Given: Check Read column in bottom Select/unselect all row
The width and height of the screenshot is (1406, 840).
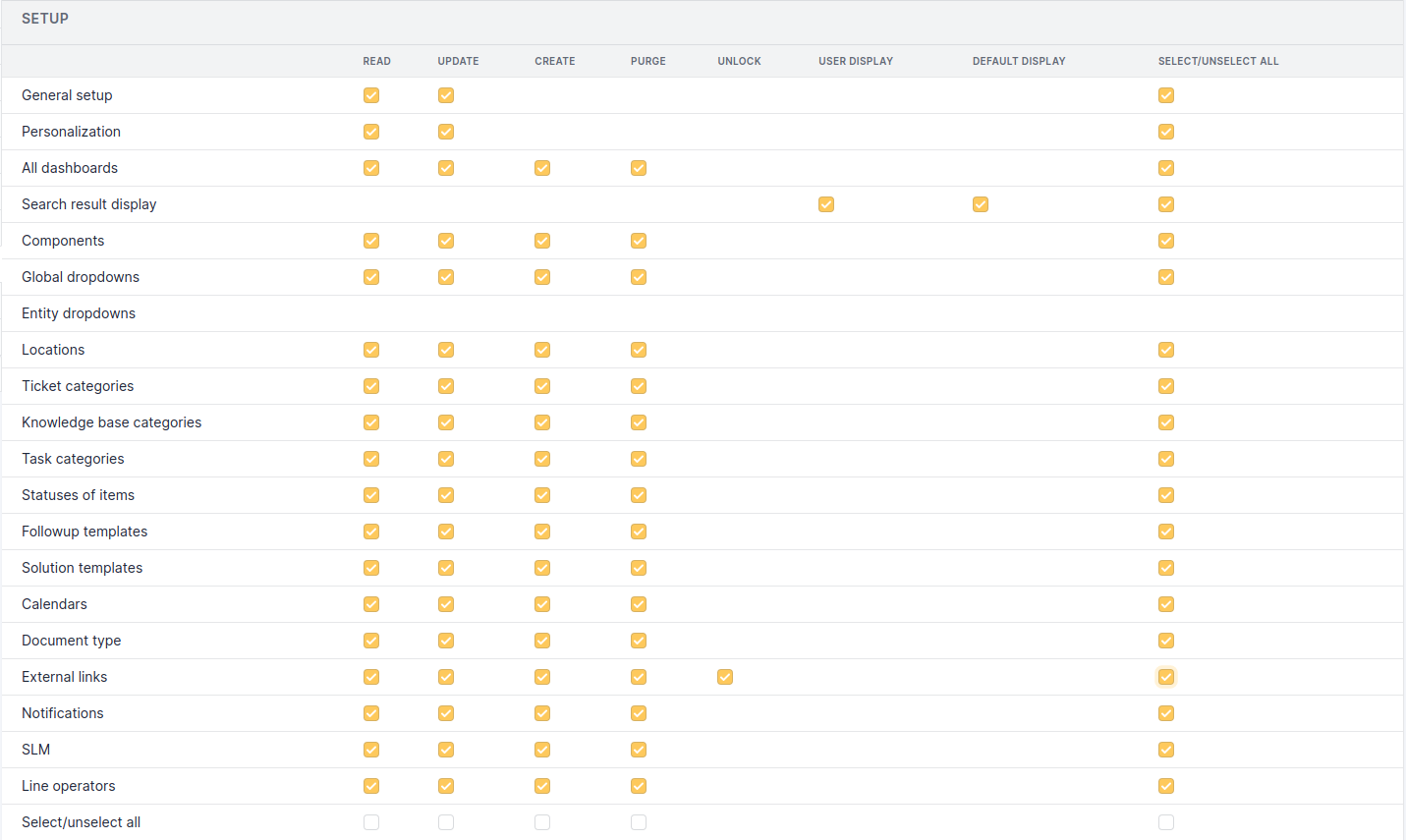Looking at the screenshot, I should 371,822.
